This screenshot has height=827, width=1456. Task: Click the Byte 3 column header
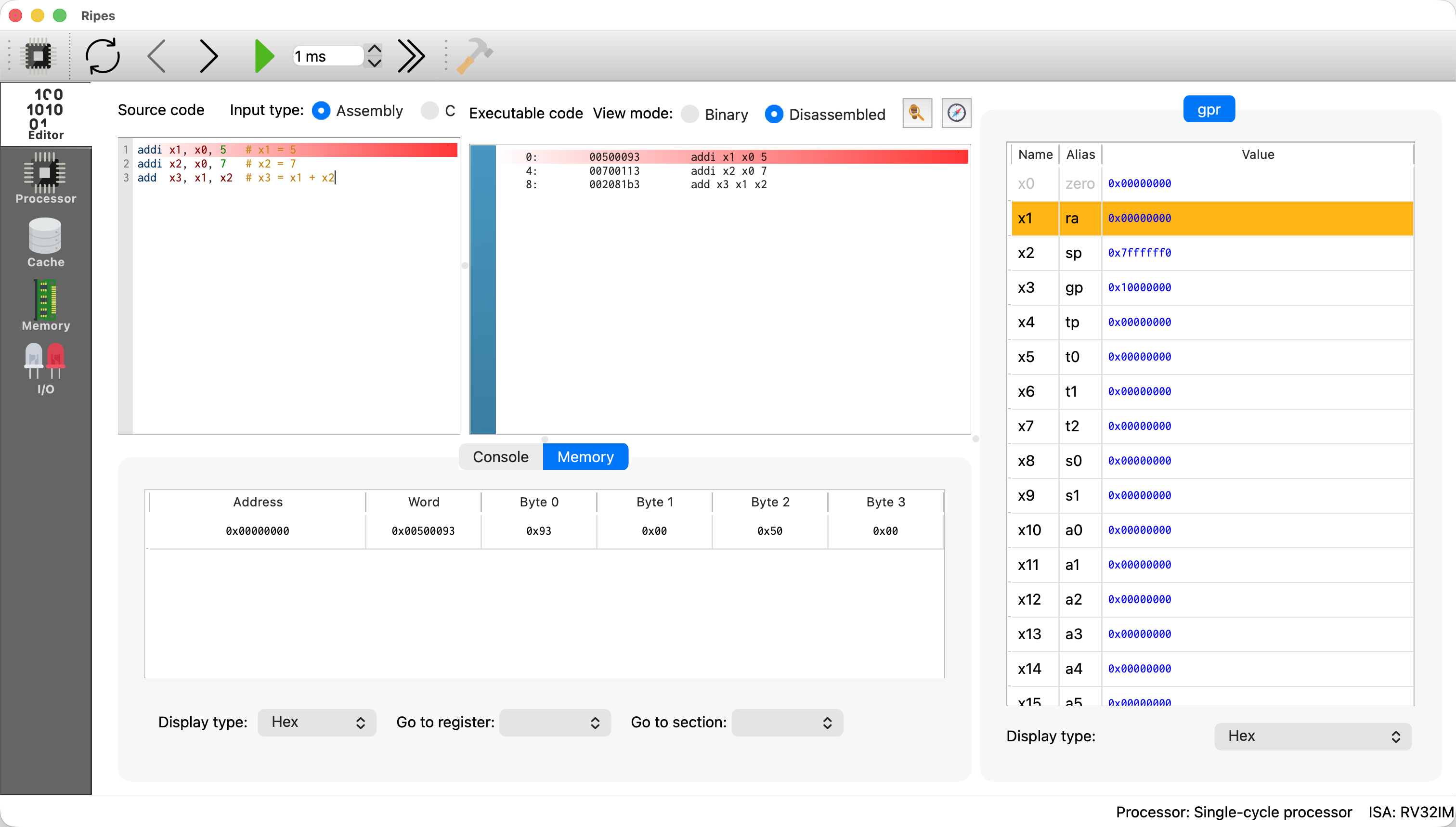coord(885,502)
